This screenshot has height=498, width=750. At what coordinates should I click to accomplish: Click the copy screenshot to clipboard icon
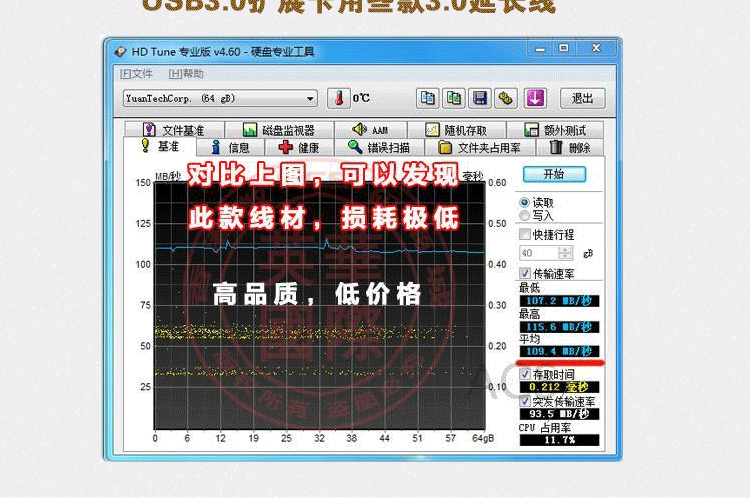pyautogui.click(x=453, y=98)
